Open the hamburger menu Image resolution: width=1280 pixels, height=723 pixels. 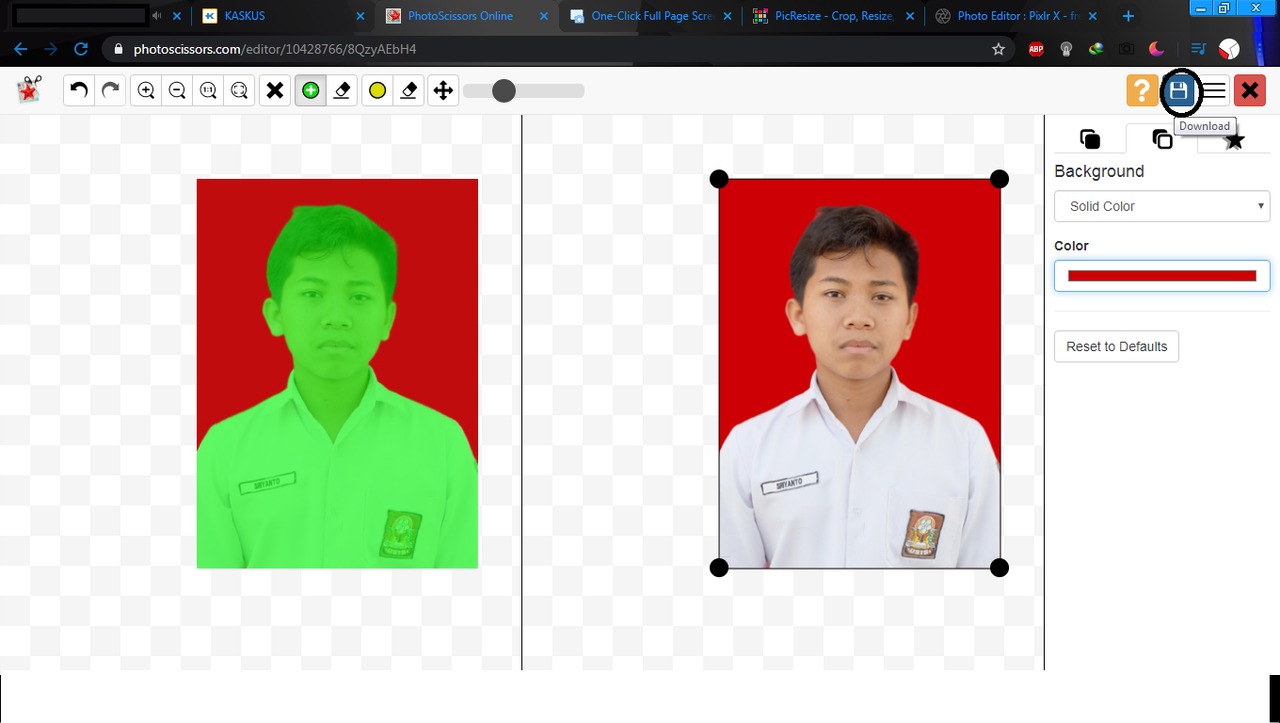click(1215, 91)
